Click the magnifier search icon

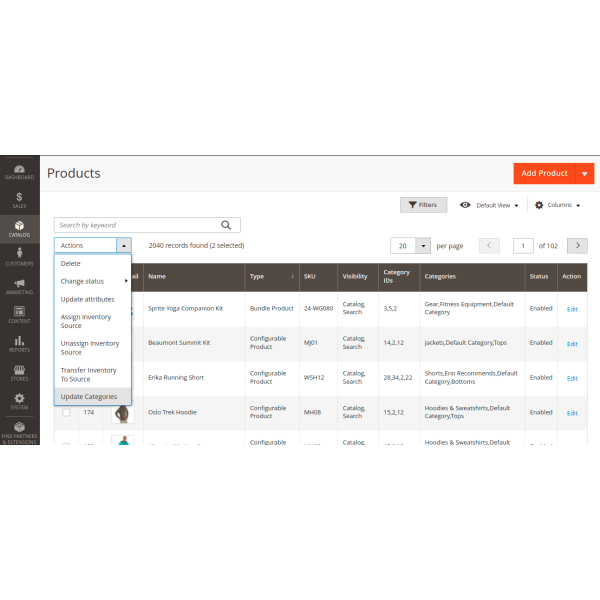click(x=227, y=225)
